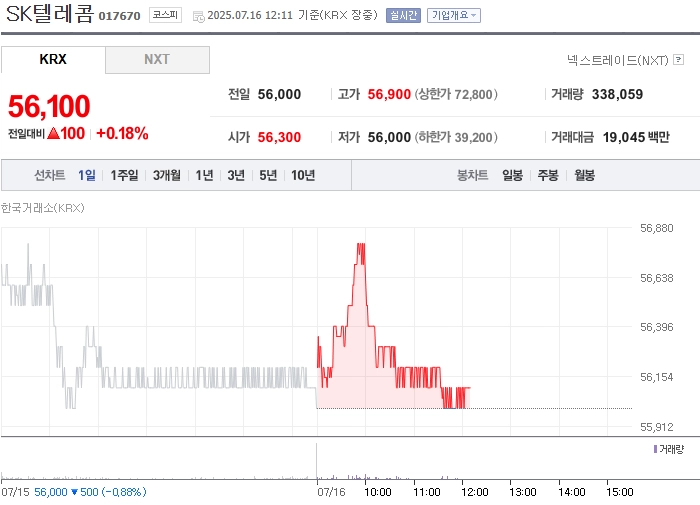Click the 하한가 39,200 text
This screenshot has width=700, height=505.
456,137
